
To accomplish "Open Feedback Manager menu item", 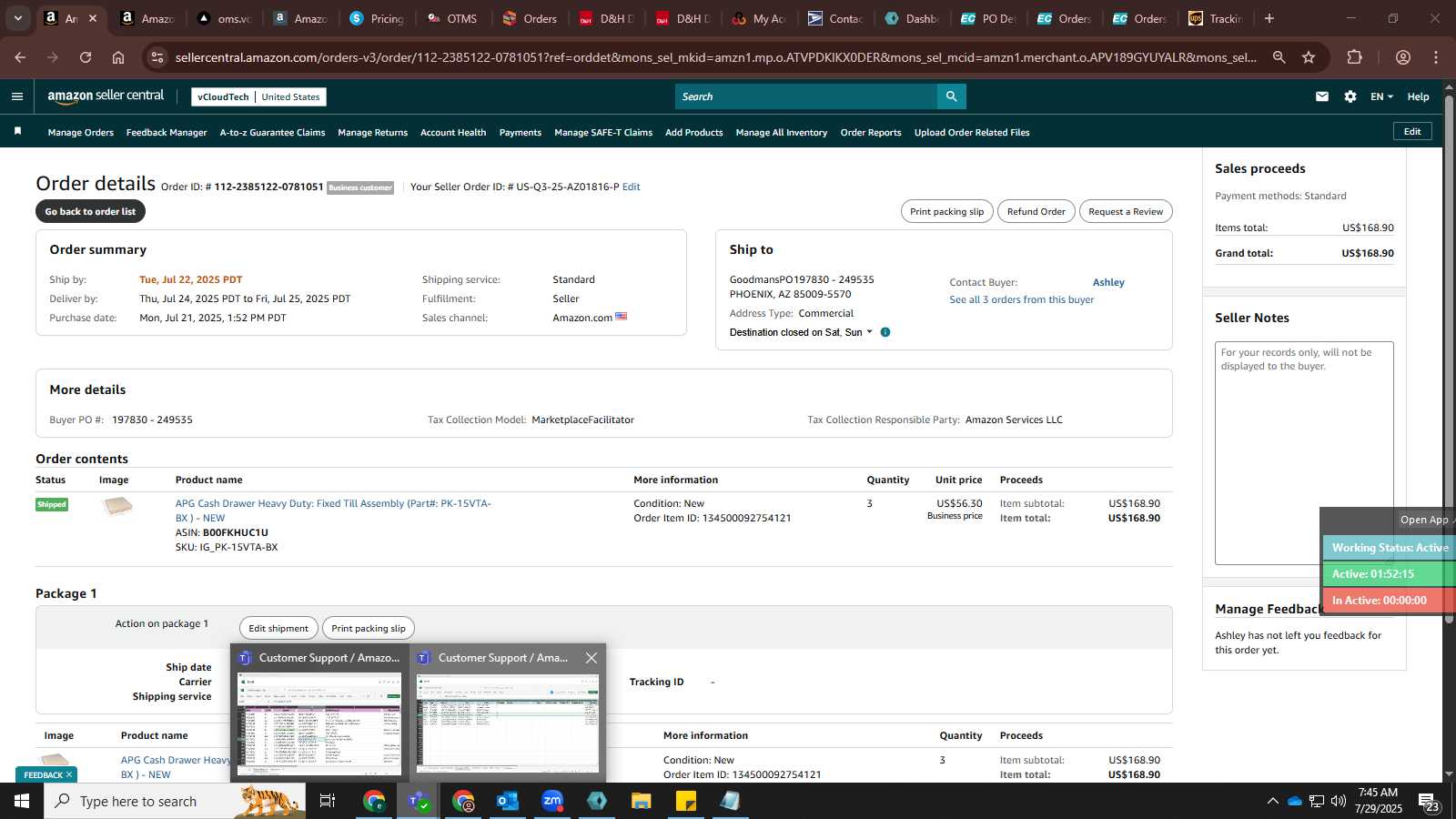I will [167, 132].
